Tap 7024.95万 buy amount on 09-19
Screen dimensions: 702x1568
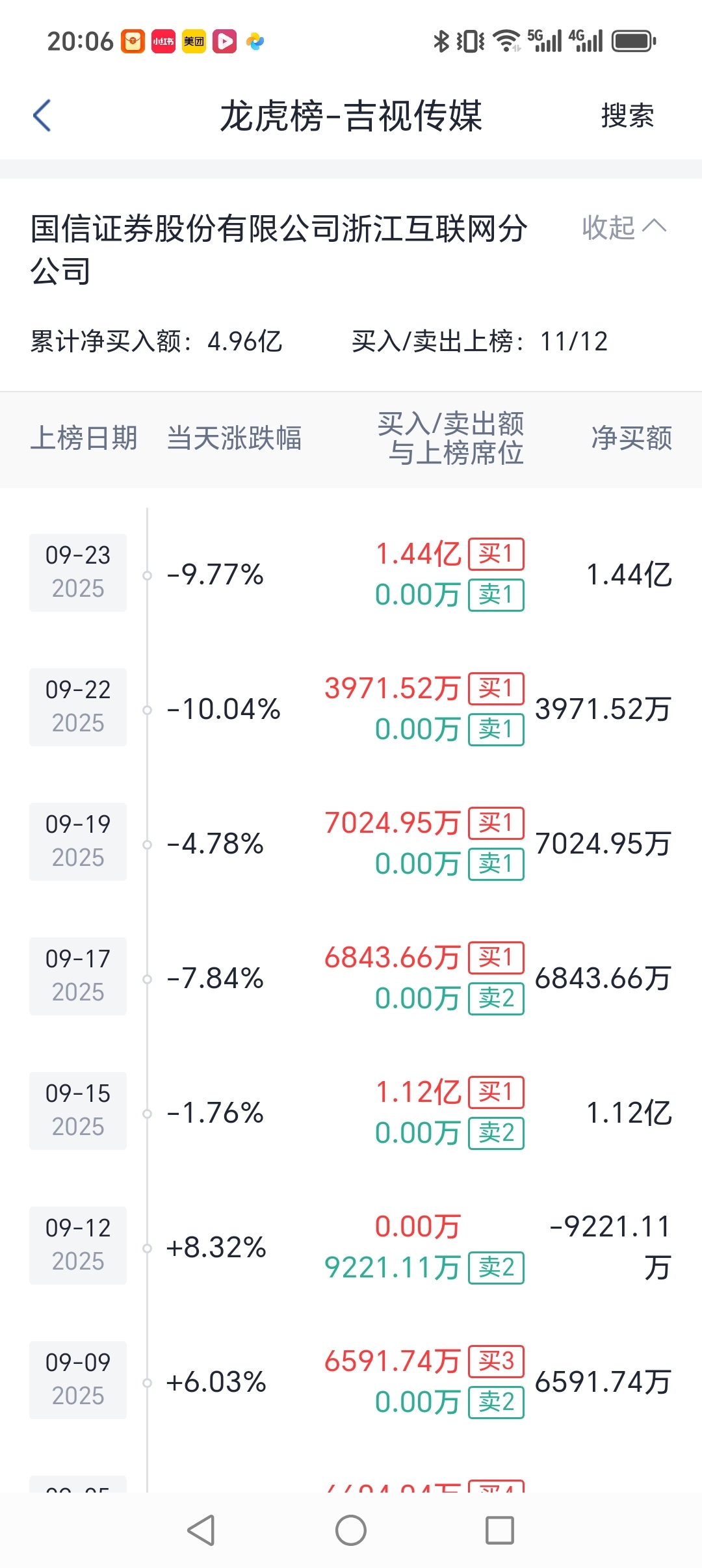coord(393,823)
